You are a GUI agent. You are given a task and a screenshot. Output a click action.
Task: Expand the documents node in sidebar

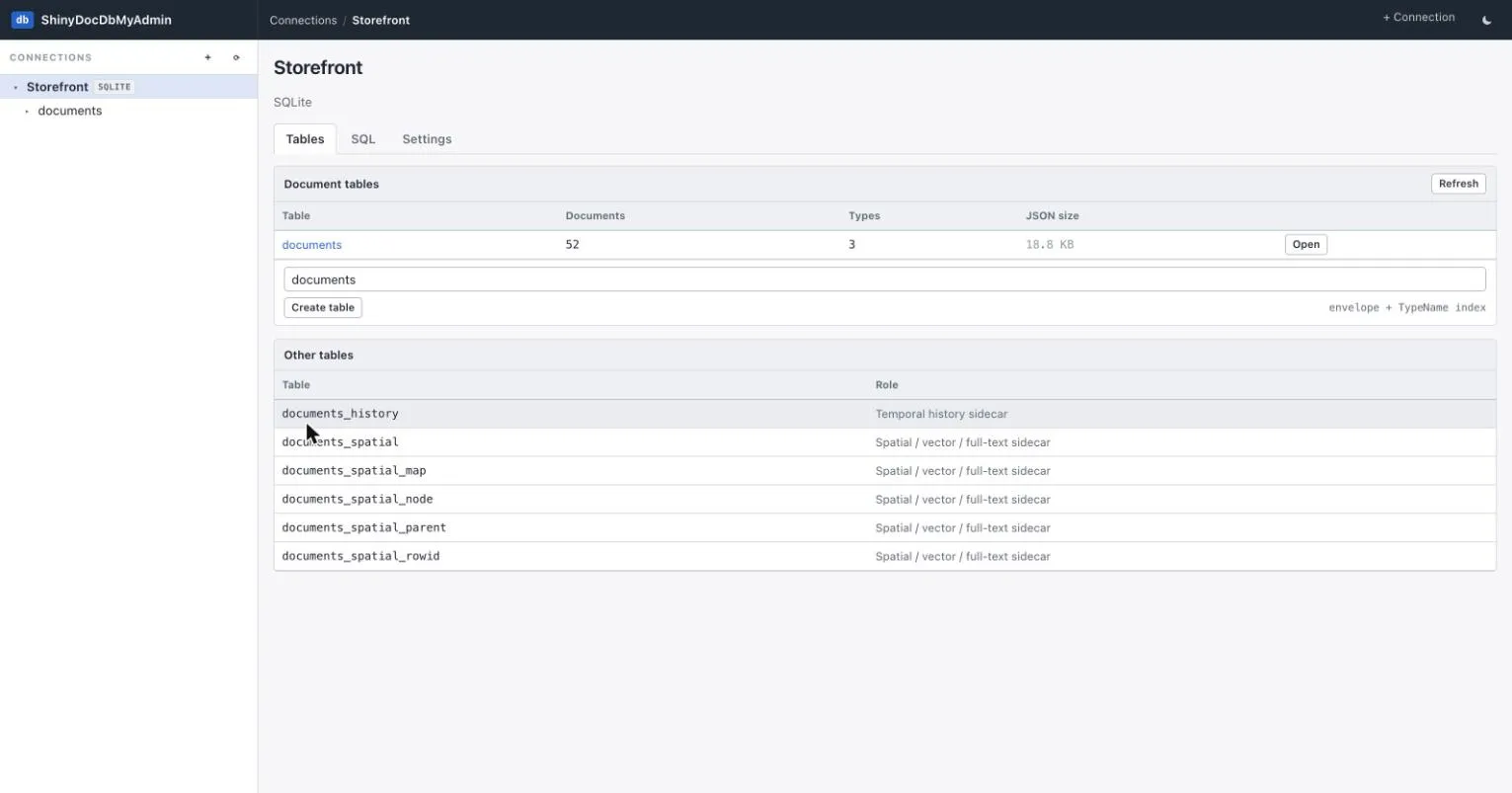[x=27, y=112]
